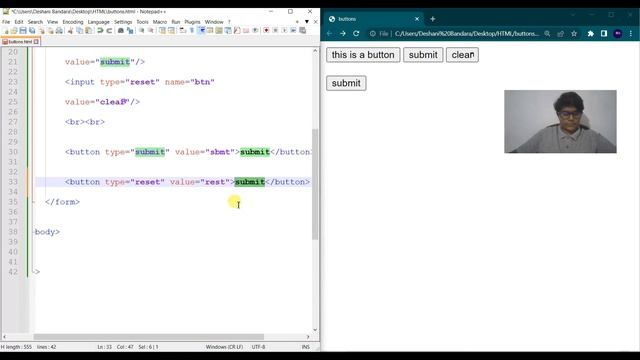Click the New file icon in Notepad++ toolbar
Image resolution: width=640 pixels, height=360 pixels.
[6, 31]
